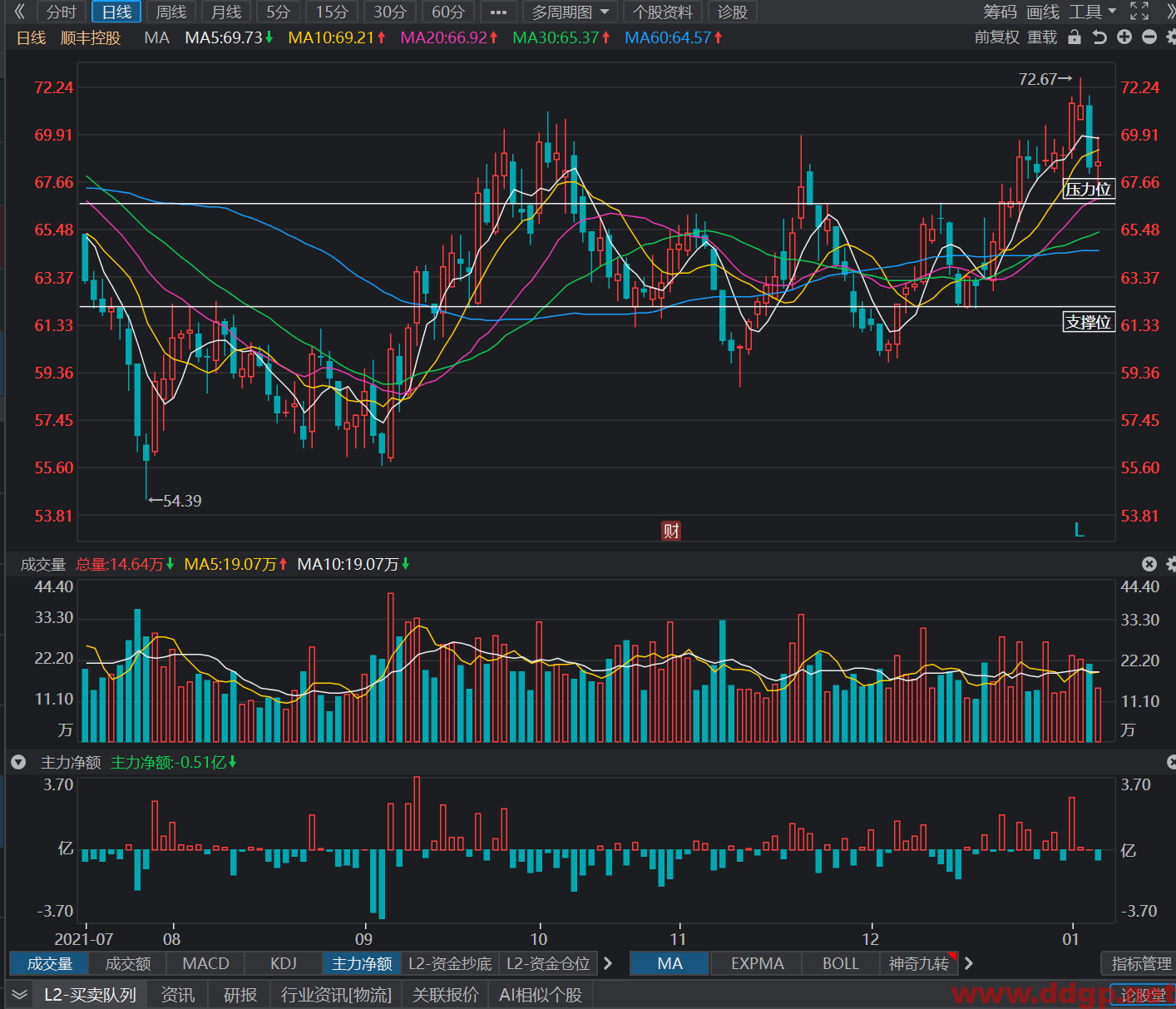Open the 工具 dropdown menu

click(1092, 12)
